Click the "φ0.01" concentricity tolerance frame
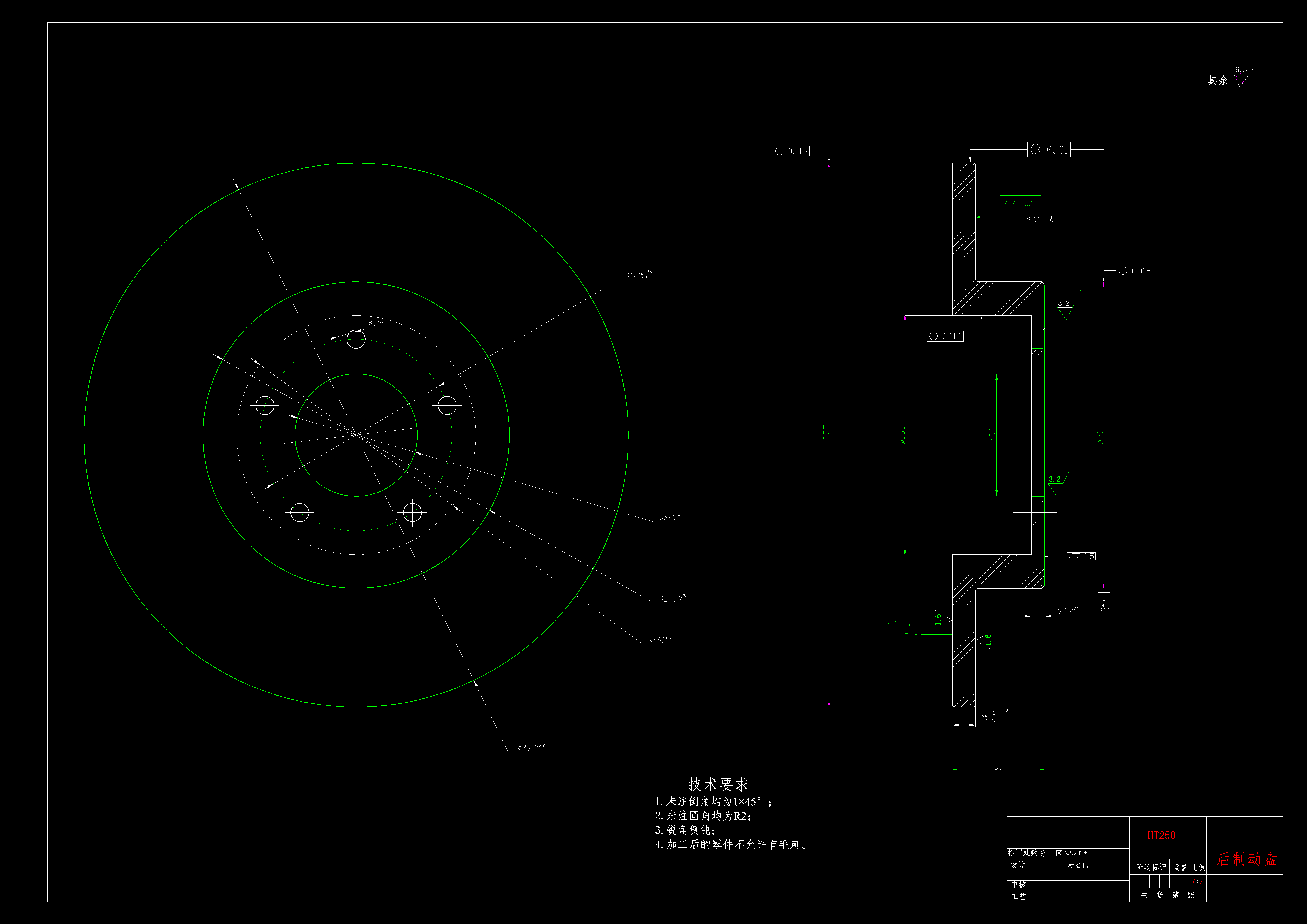Screen dimensions: 1307x924 (1049, 150)
